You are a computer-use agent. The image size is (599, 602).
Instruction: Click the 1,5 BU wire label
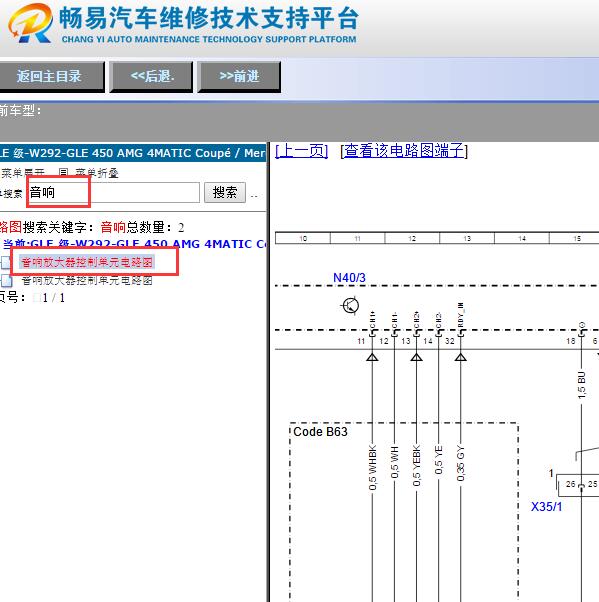tap(582, 385)
